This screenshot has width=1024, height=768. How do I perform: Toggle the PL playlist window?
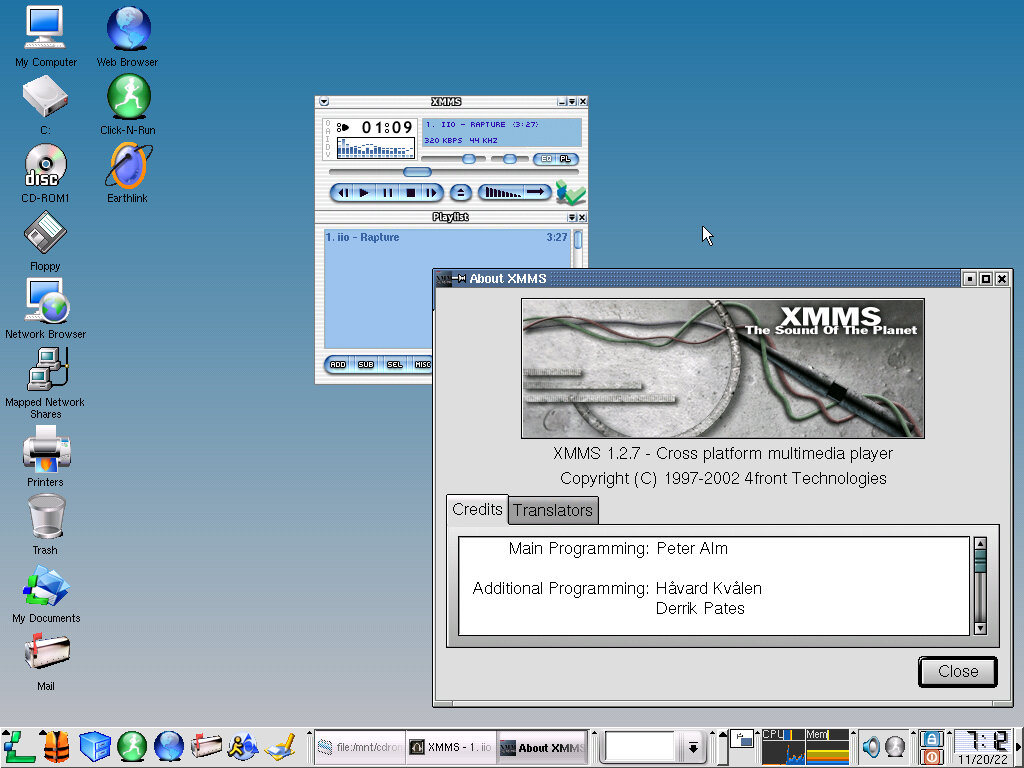point(565,159)
